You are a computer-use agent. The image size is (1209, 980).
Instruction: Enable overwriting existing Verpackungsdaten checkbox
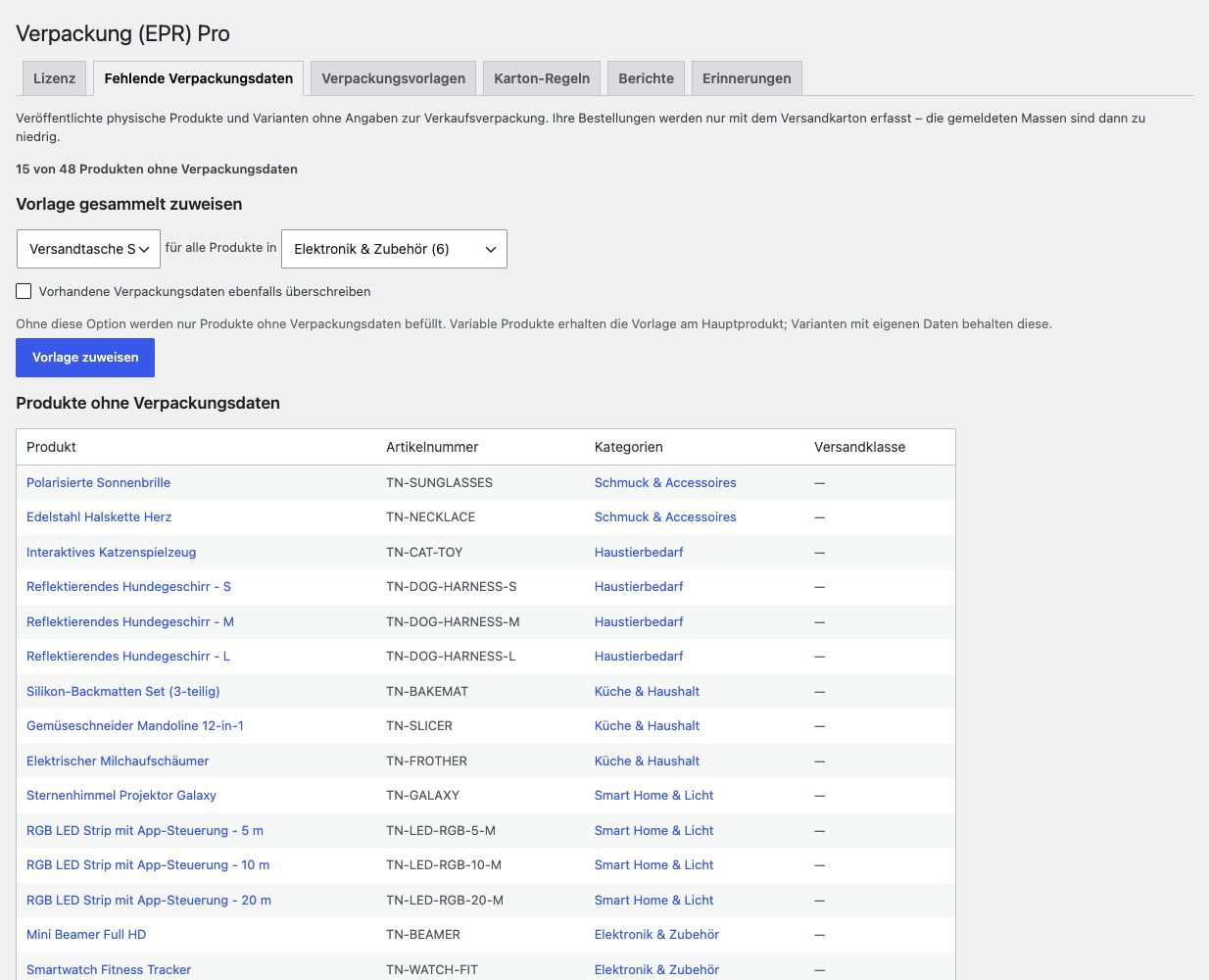point(24,291)
